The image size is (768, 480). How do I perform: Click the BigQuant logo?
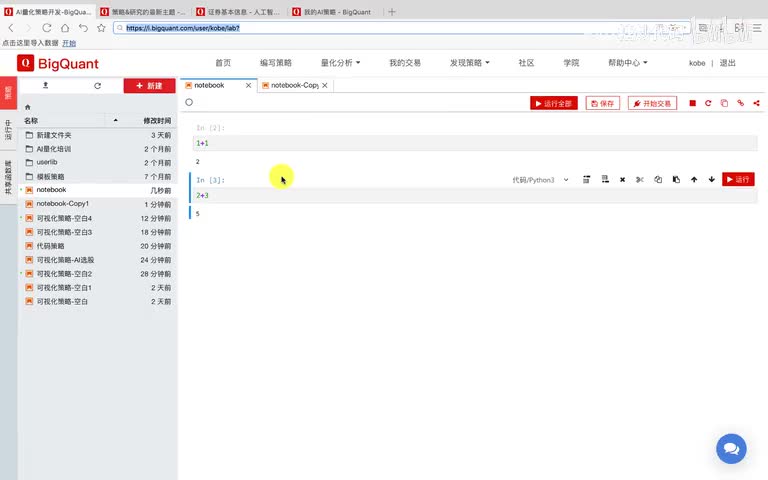point(58,63)
